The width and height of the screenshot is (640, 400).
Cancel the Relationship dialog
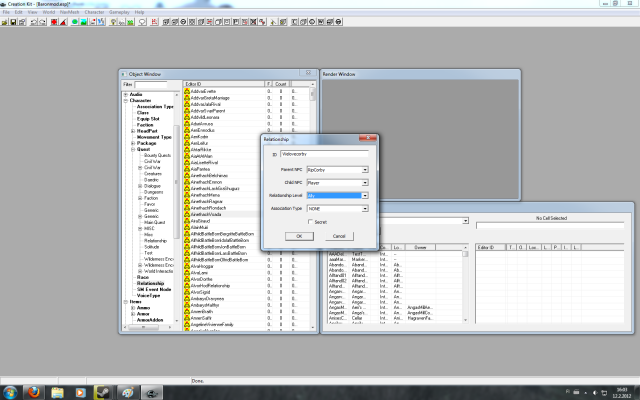[339, 235]
